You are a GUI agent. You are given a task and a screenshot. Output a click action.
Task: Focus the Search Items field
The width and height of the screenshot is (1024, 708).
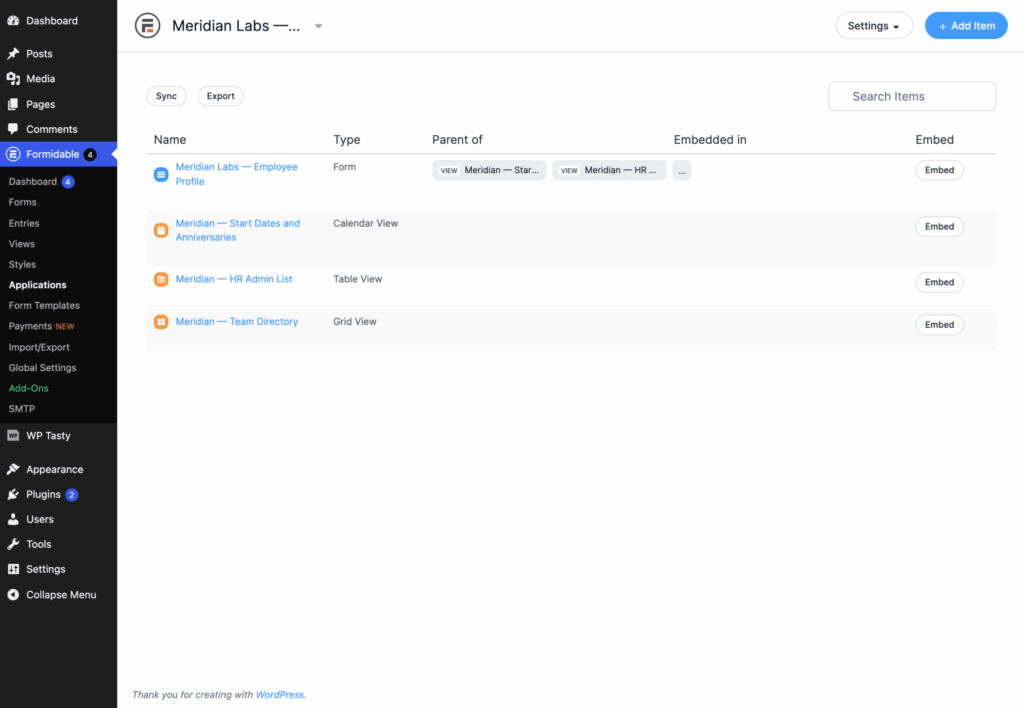(912, 97)
